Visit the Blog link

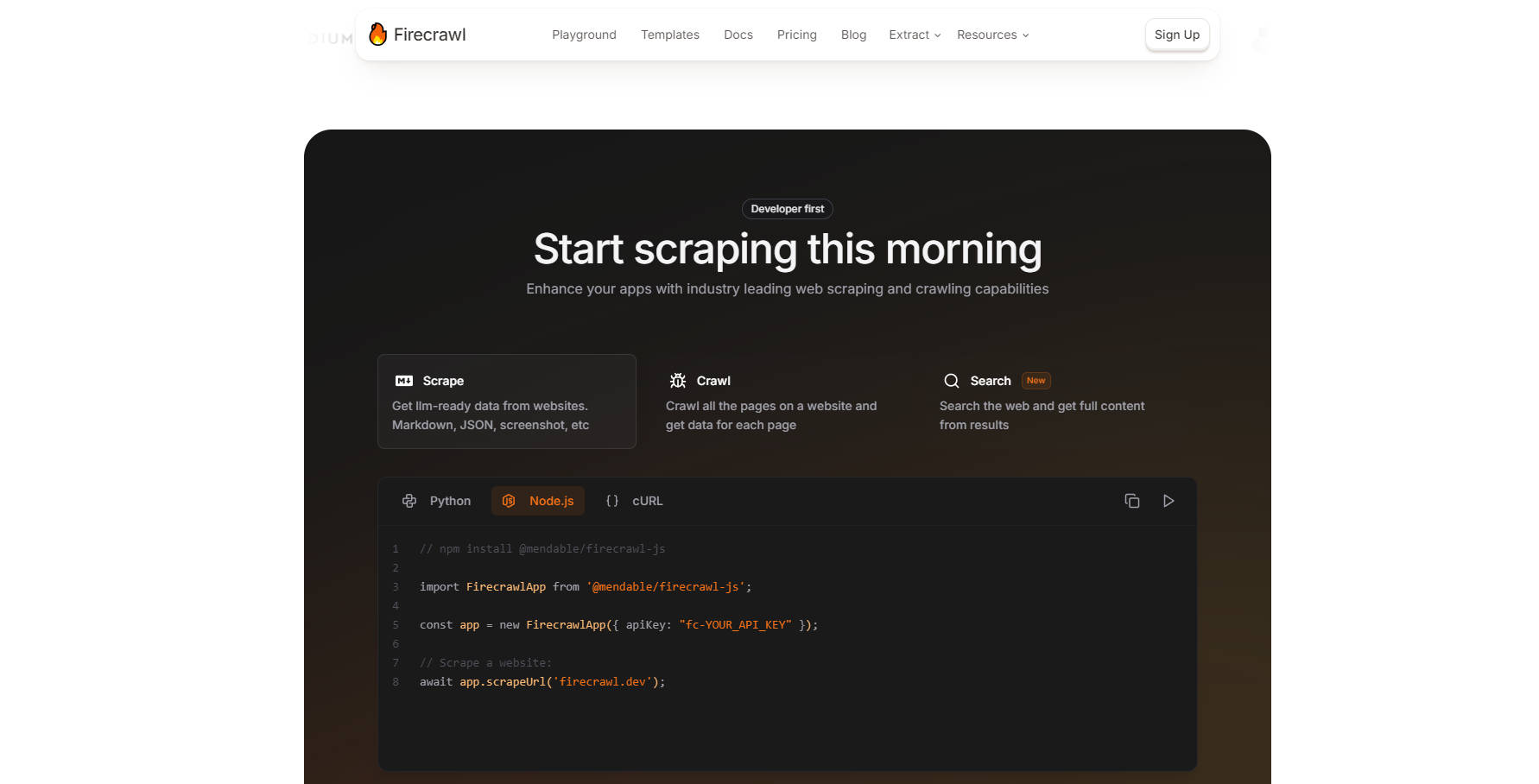(853, 35)
